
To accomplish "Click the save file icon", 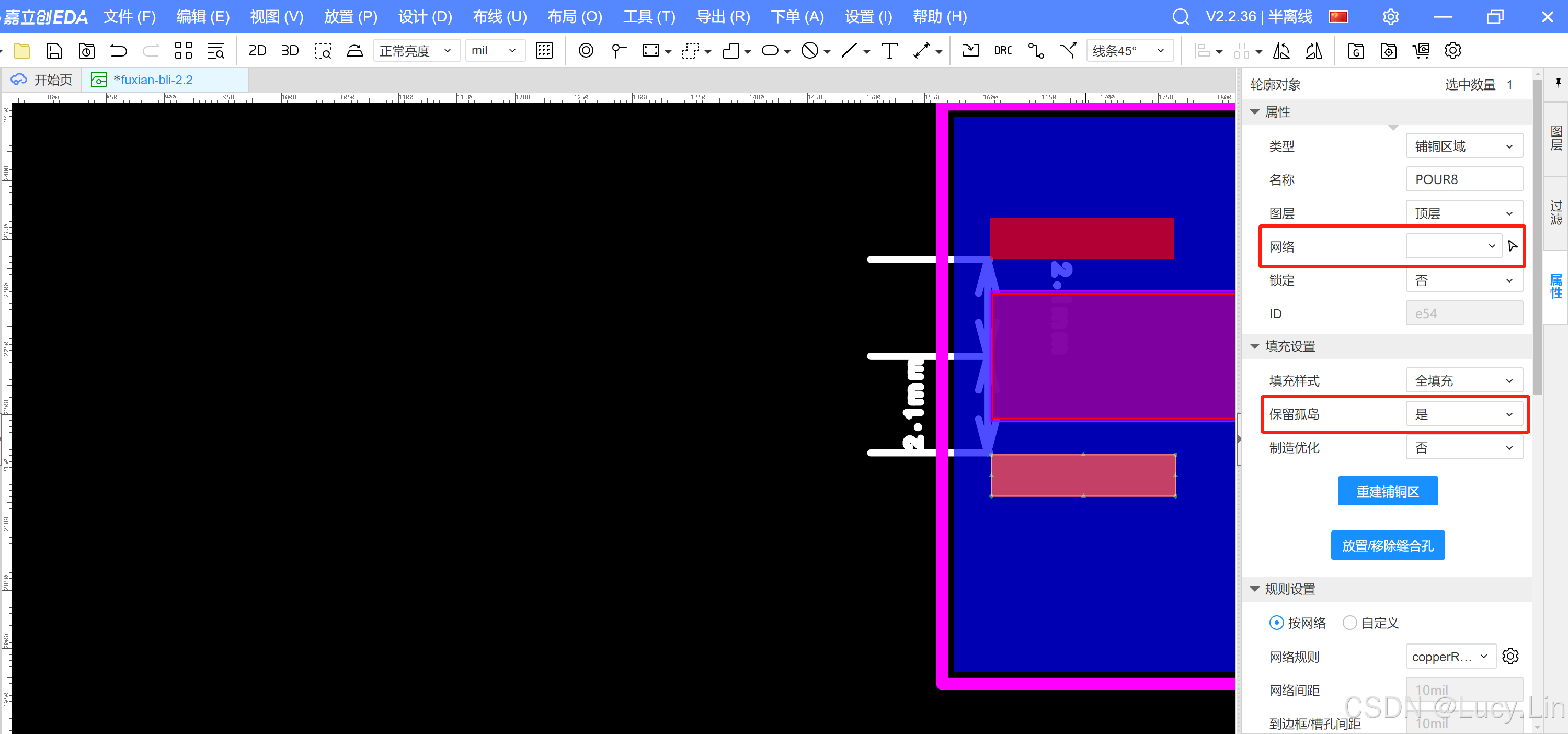I will coord(54,51).
